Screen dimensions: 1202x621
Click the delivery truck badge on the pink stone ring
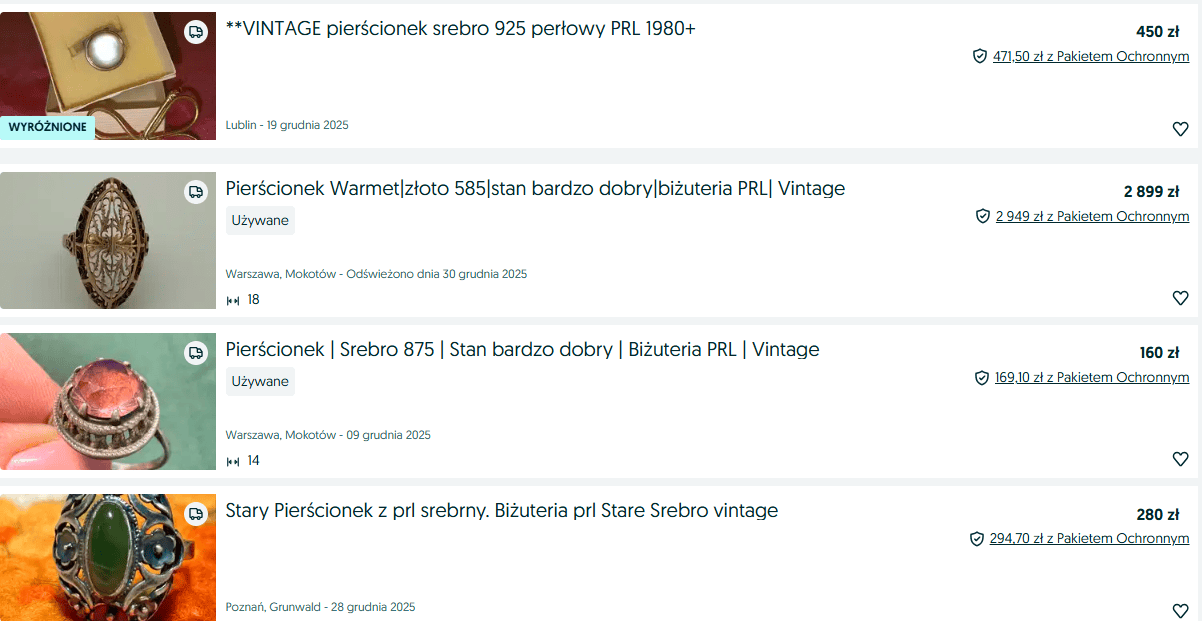[x=196, y=353]
